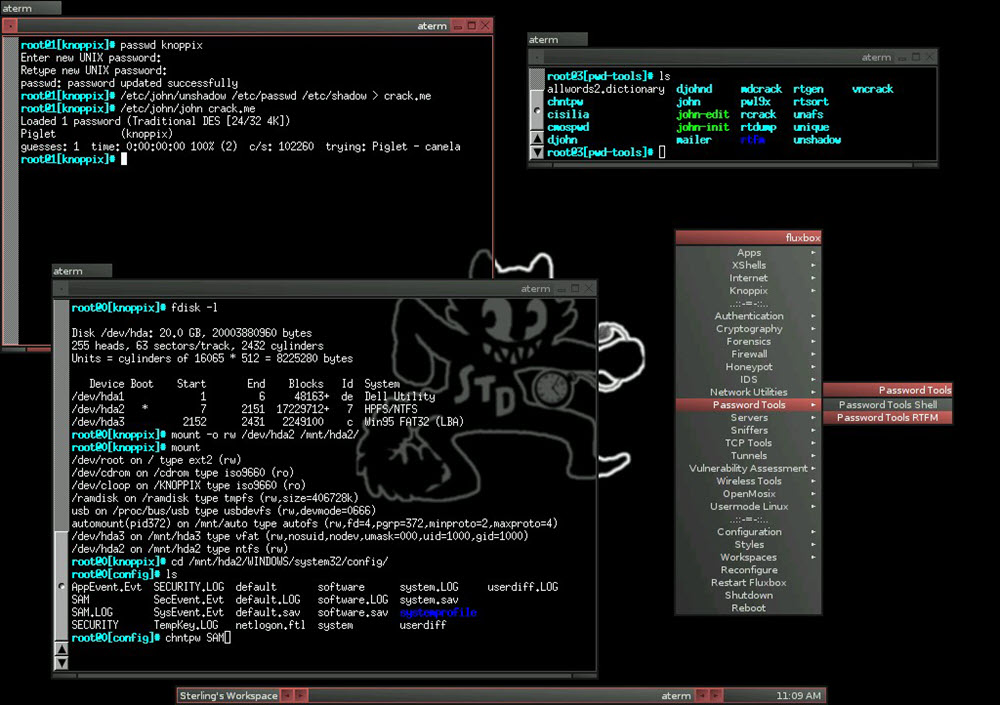Minimize the pwd-tools aterm window

pyautogui.click(x=902, y=58)
